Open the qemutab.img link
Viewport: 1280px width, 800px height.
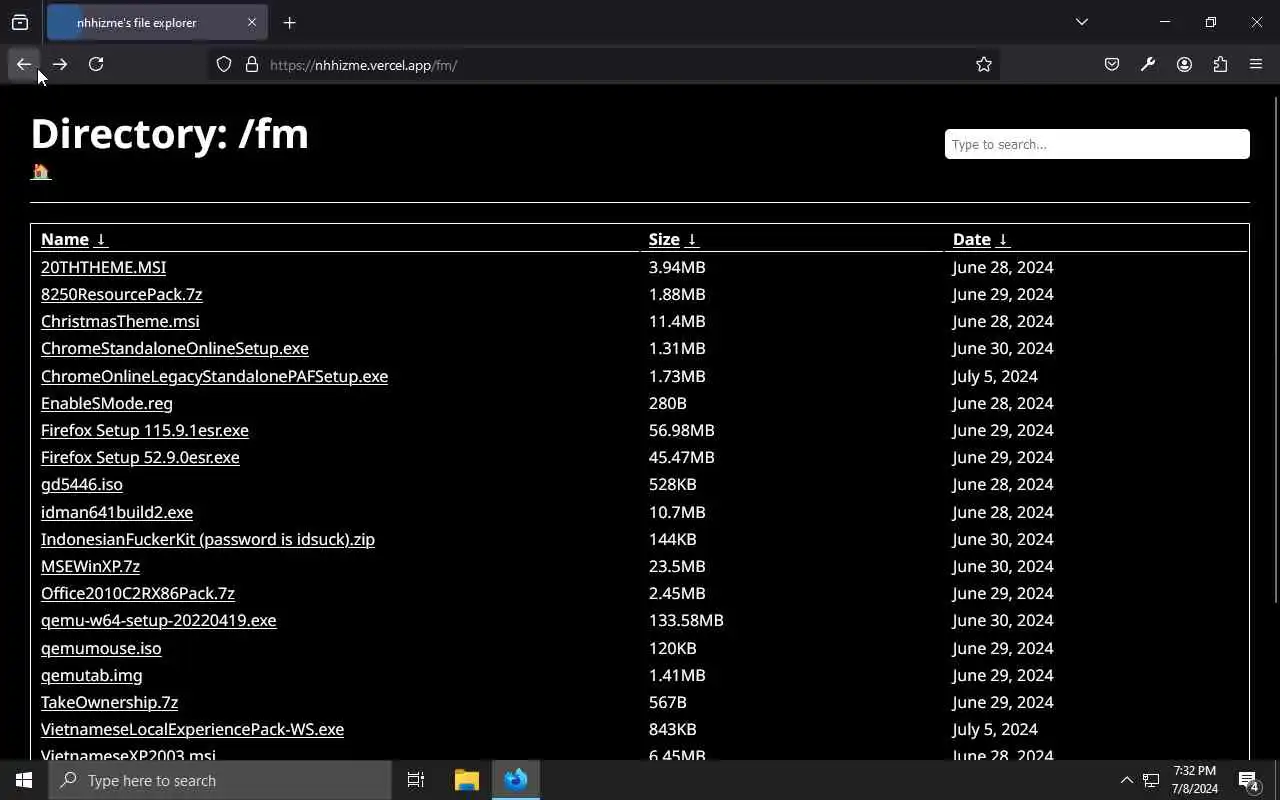tap(91, 675)
